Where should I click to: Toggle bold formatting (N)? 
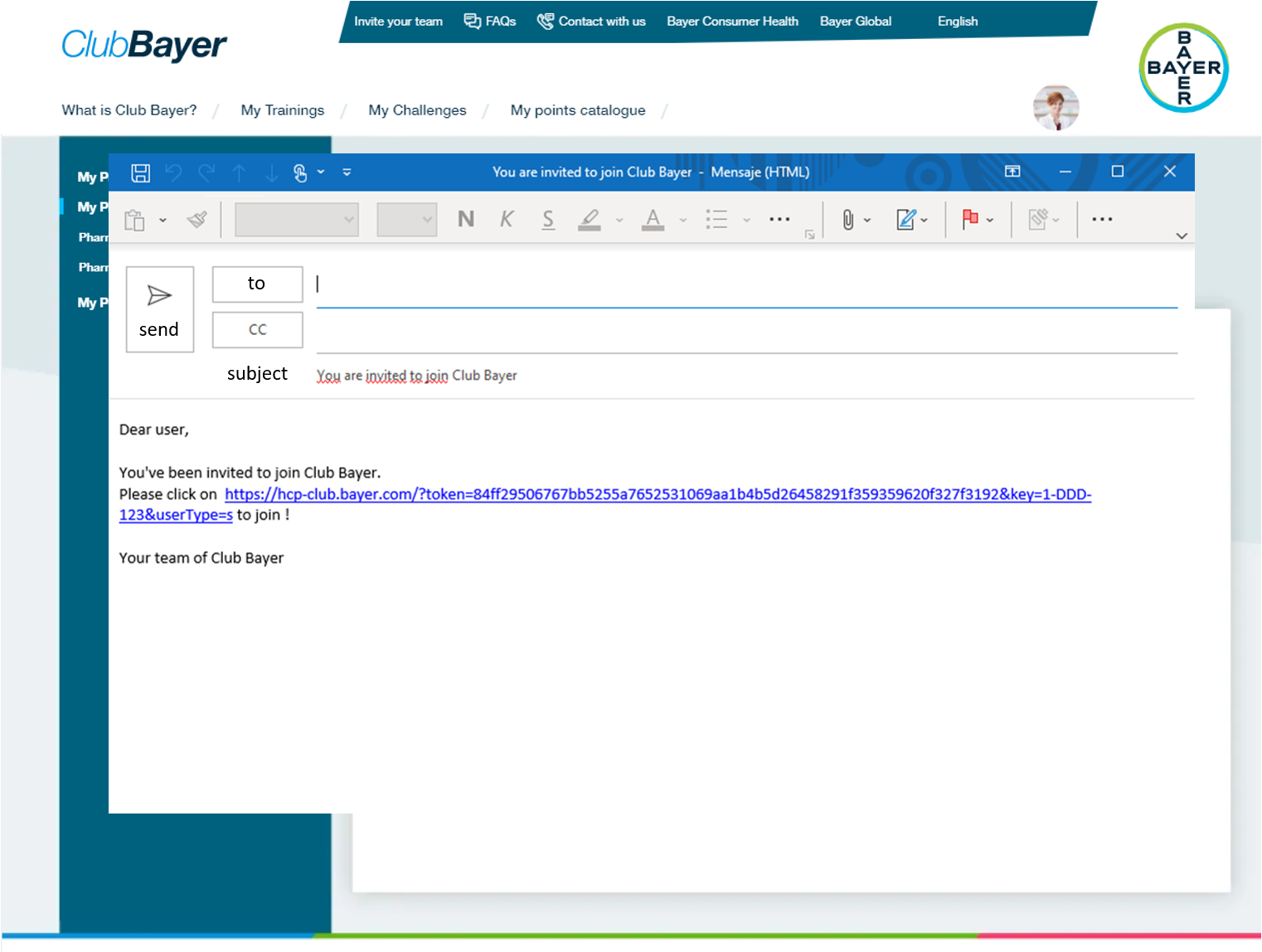[466, 219]
